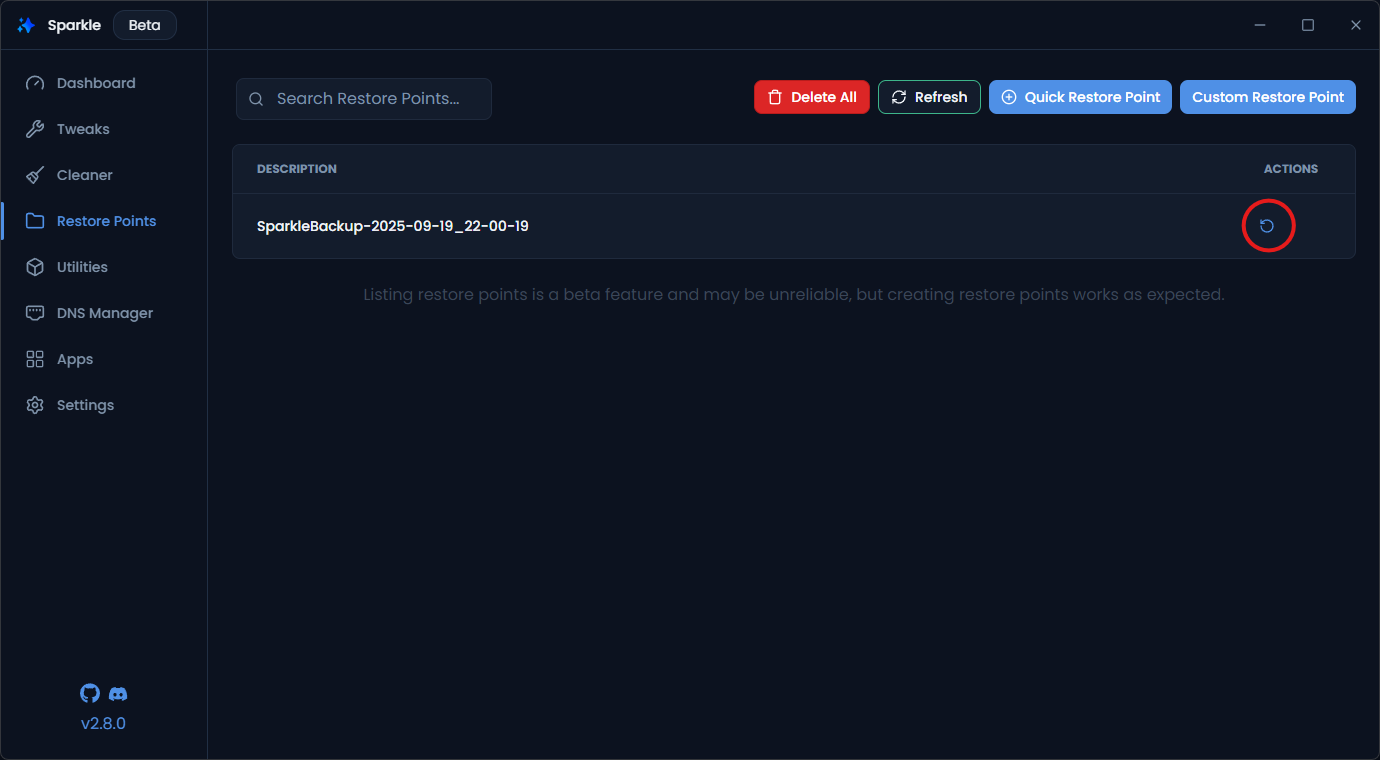
Task: Go to the Apps section
Action: point(75,359)
